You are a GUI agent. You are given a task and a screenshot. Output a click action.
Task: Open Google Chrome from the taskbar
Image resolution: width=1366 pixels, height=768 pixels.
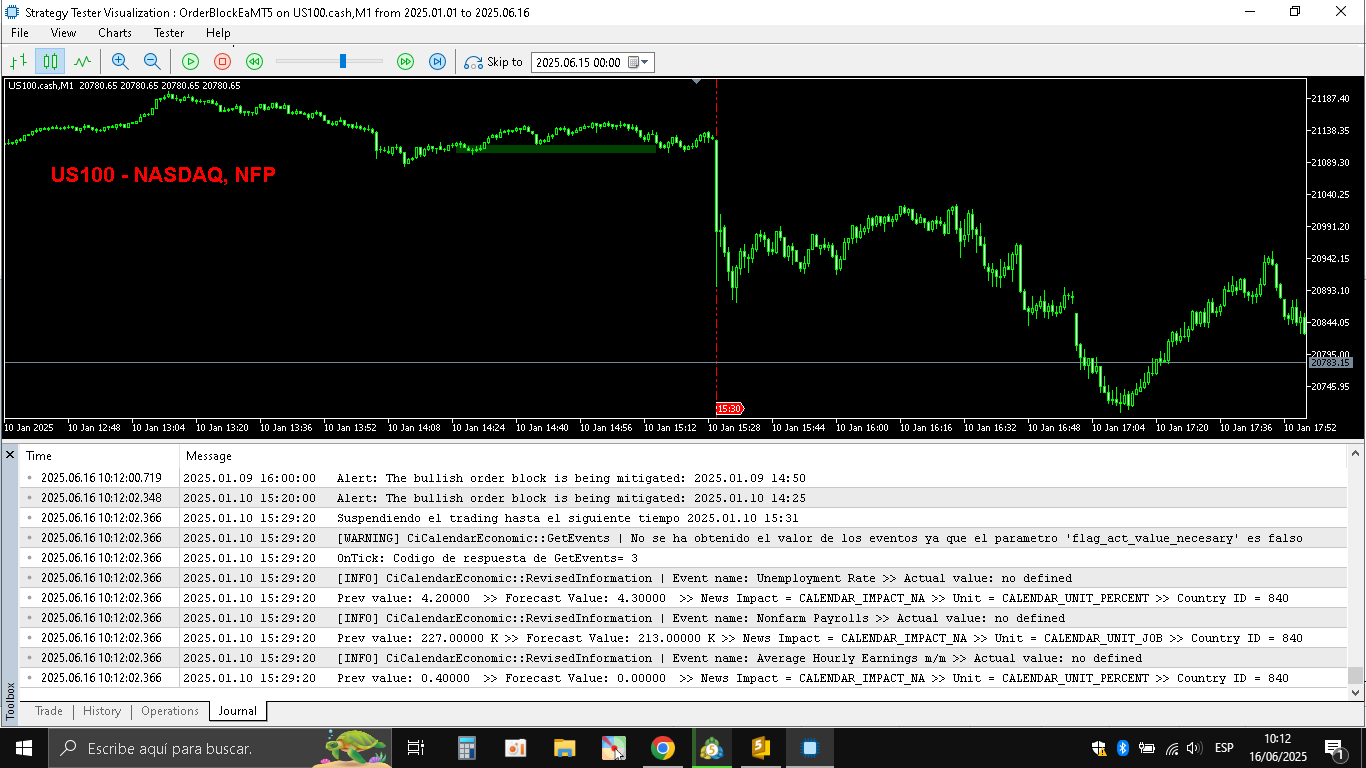pyautogui.click(x=662, y=748)
